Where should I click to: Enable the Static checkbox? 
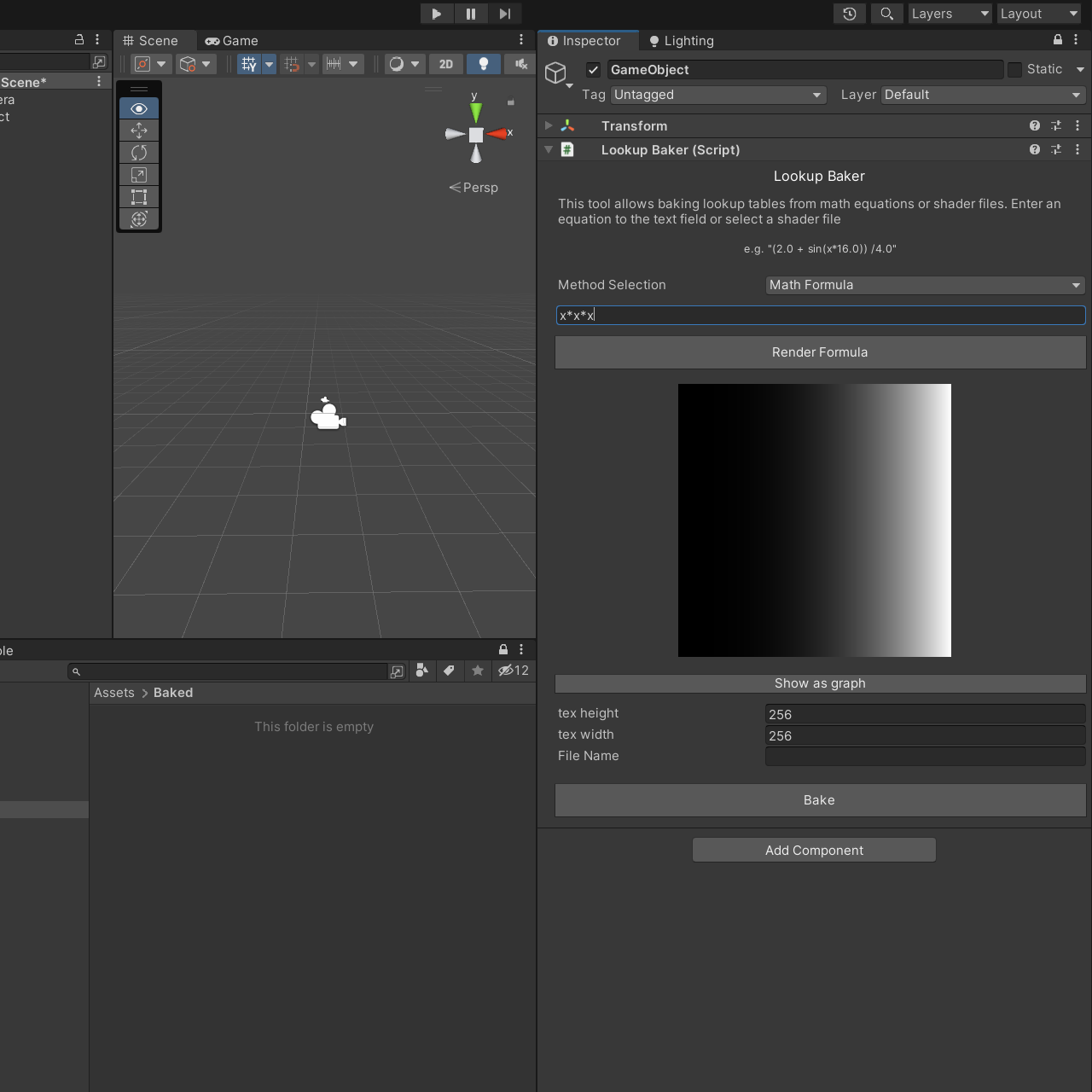tap(1014, 70)
